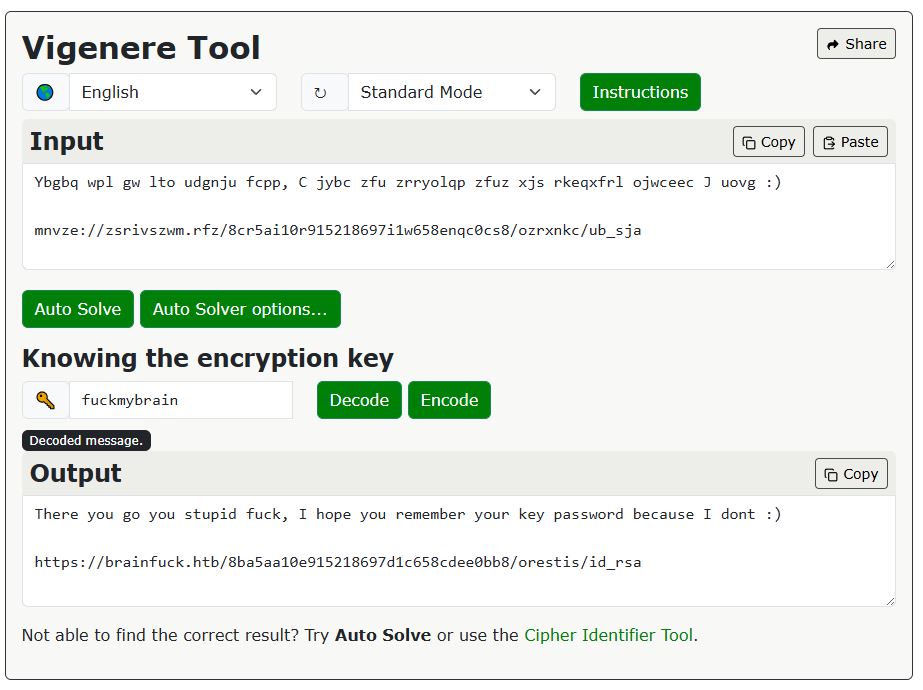Click the encryption key input field

pyautogui.click(x=180, y=400)
